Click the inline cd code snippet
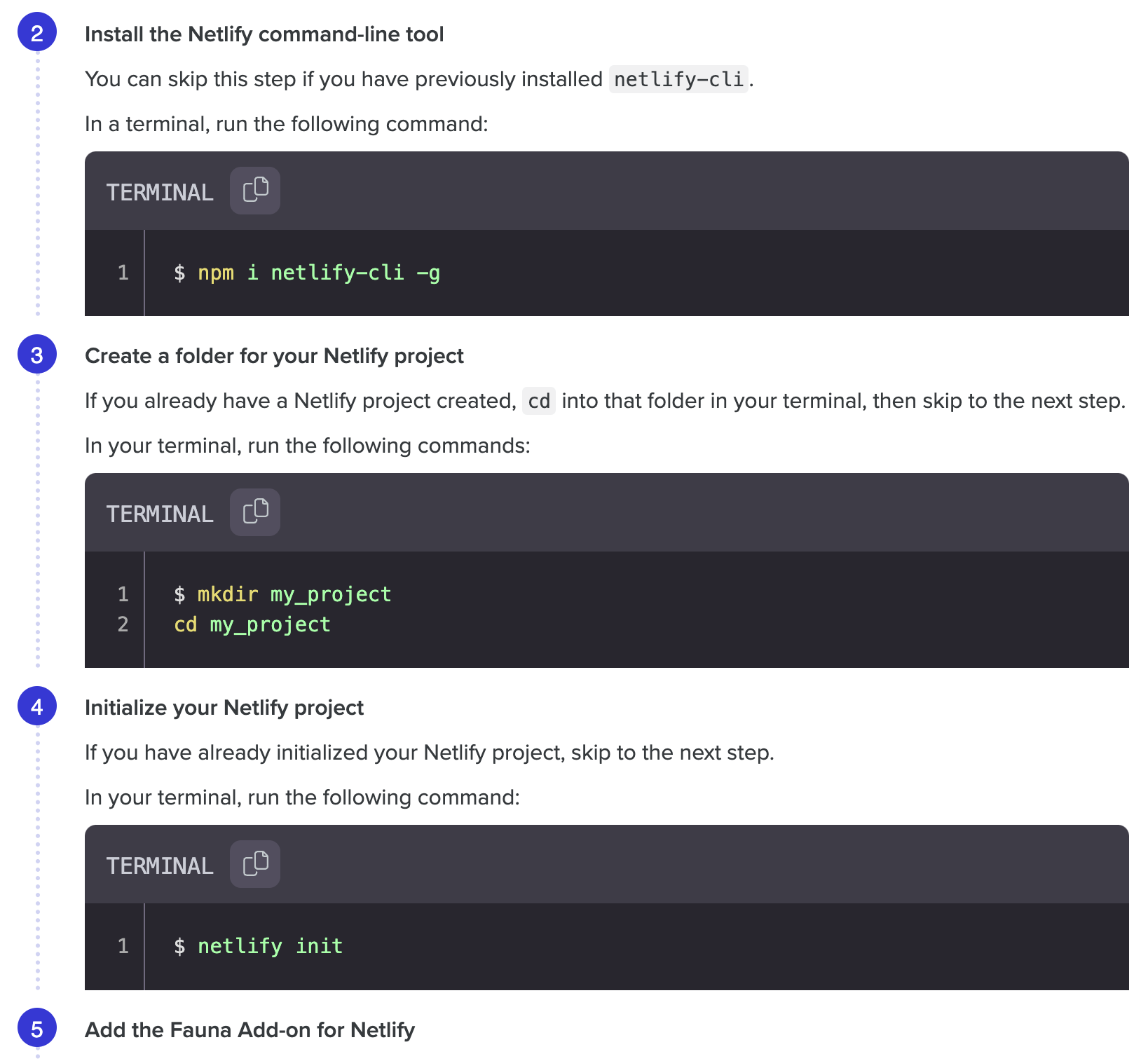The height and width of the screenshot is (1061, 1148). tap(538, 402)
